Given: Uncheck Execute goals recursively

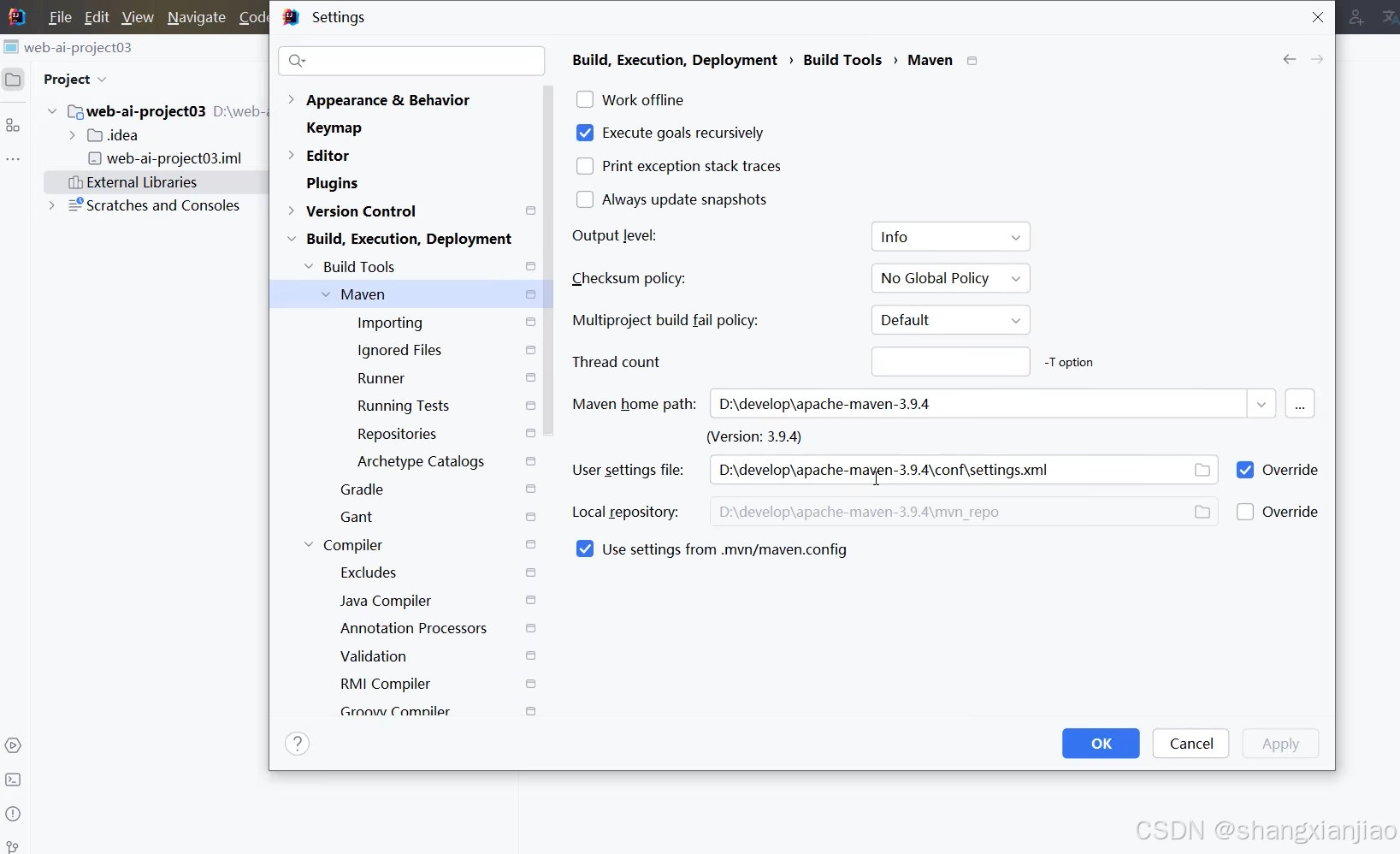Looking at the screenshot, I should point(585,133).
